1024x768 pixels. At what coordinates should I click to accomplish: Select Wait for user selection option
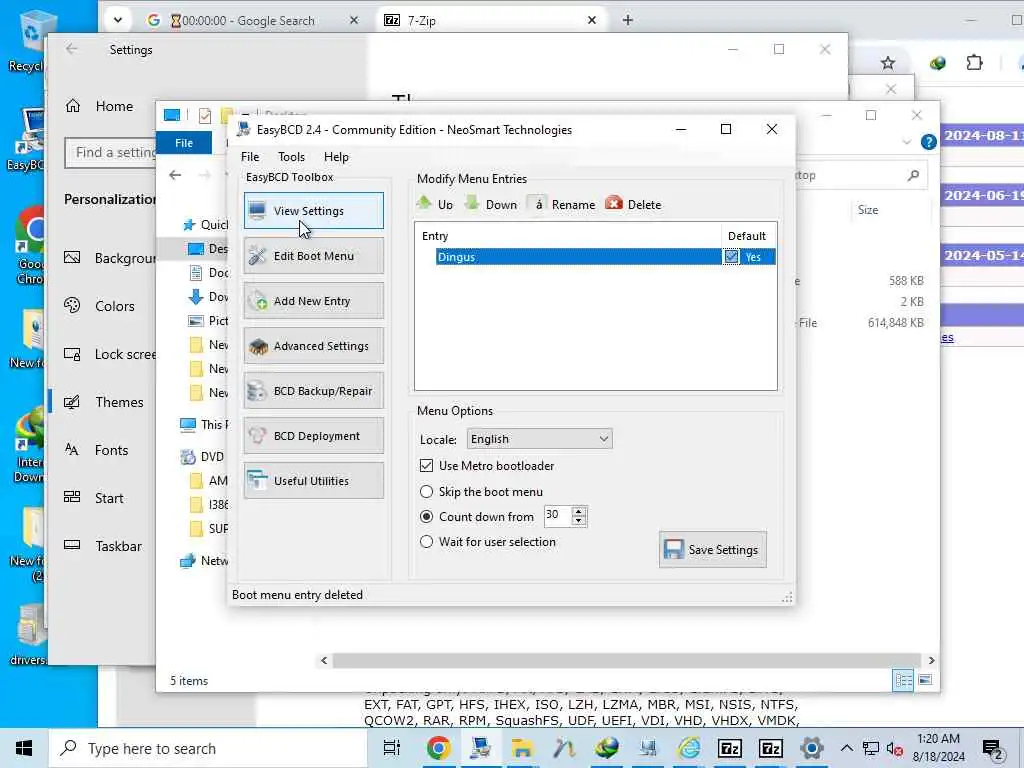click(426, 542)
